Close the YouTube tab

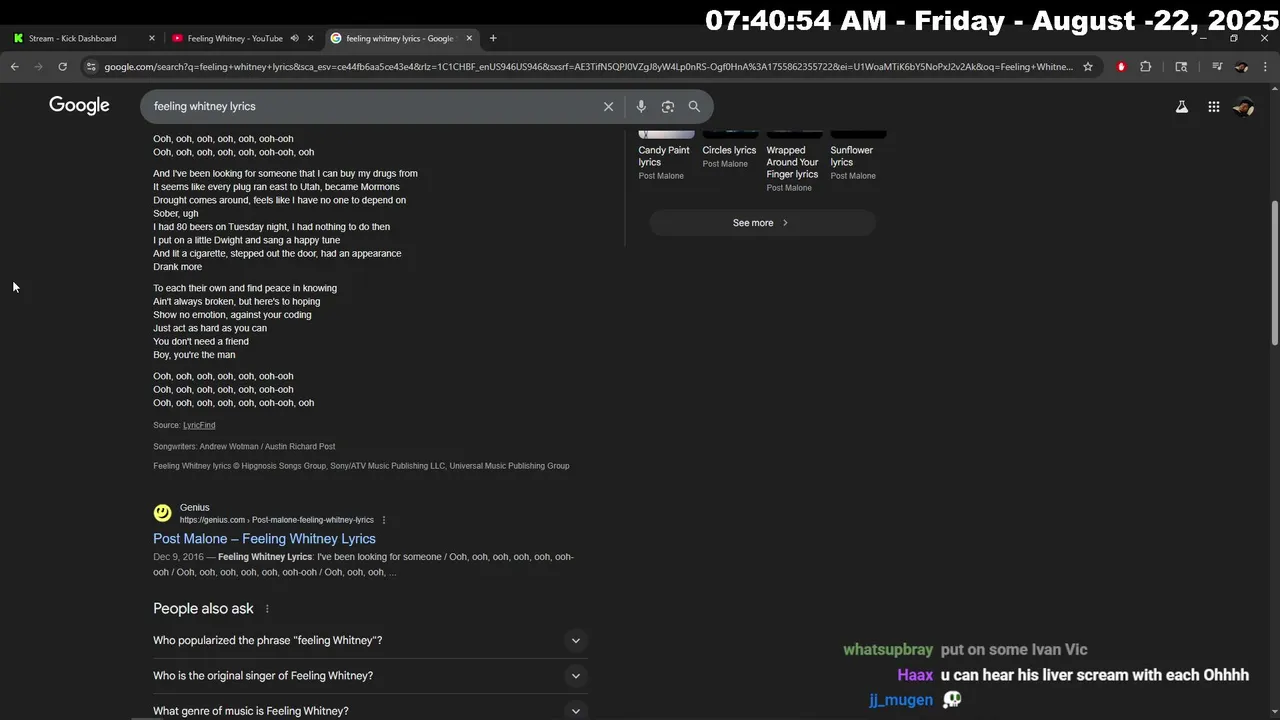[311, 38]
